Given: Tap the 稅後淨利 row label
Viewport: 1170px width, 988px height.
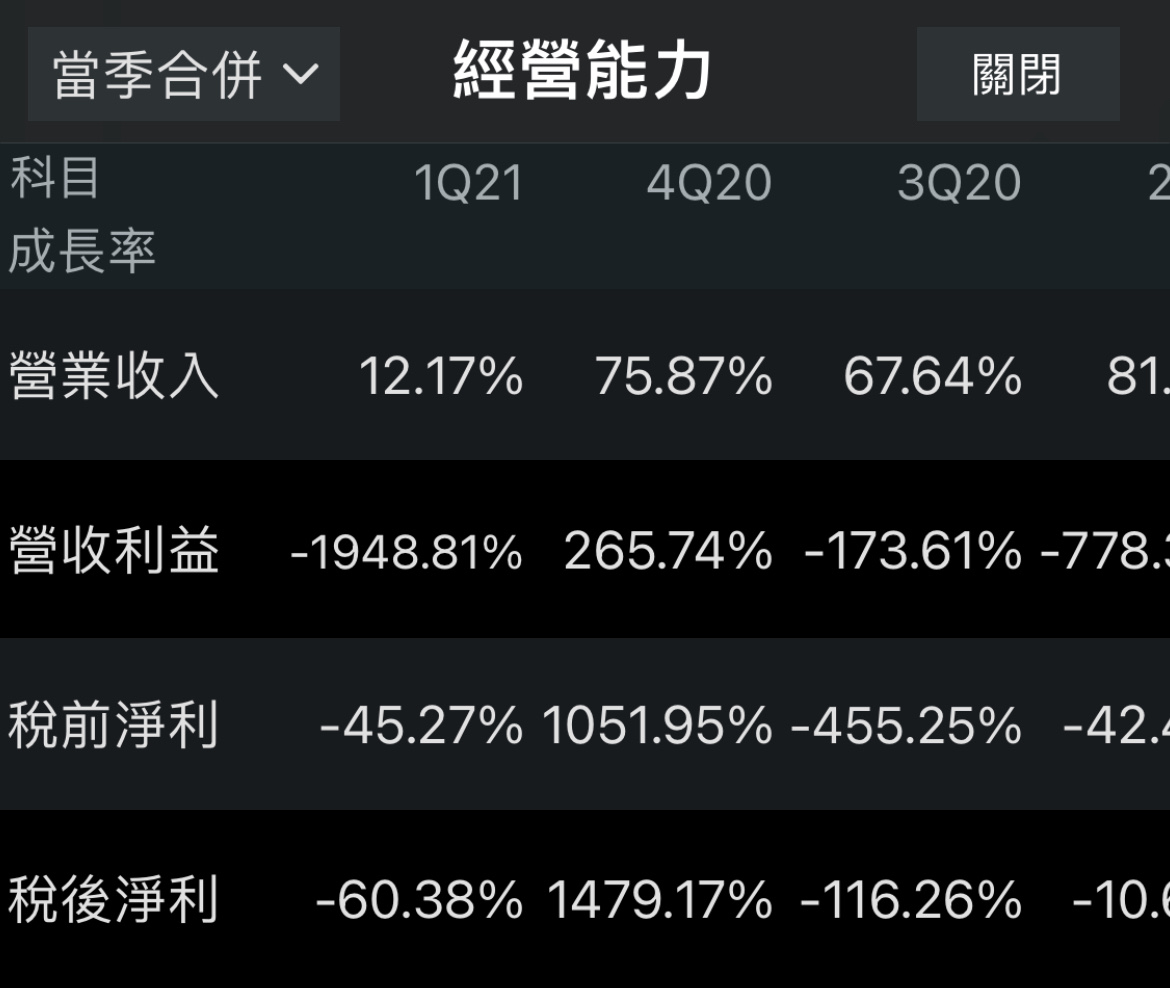Looking at the screenshot, I should (113, 900).
